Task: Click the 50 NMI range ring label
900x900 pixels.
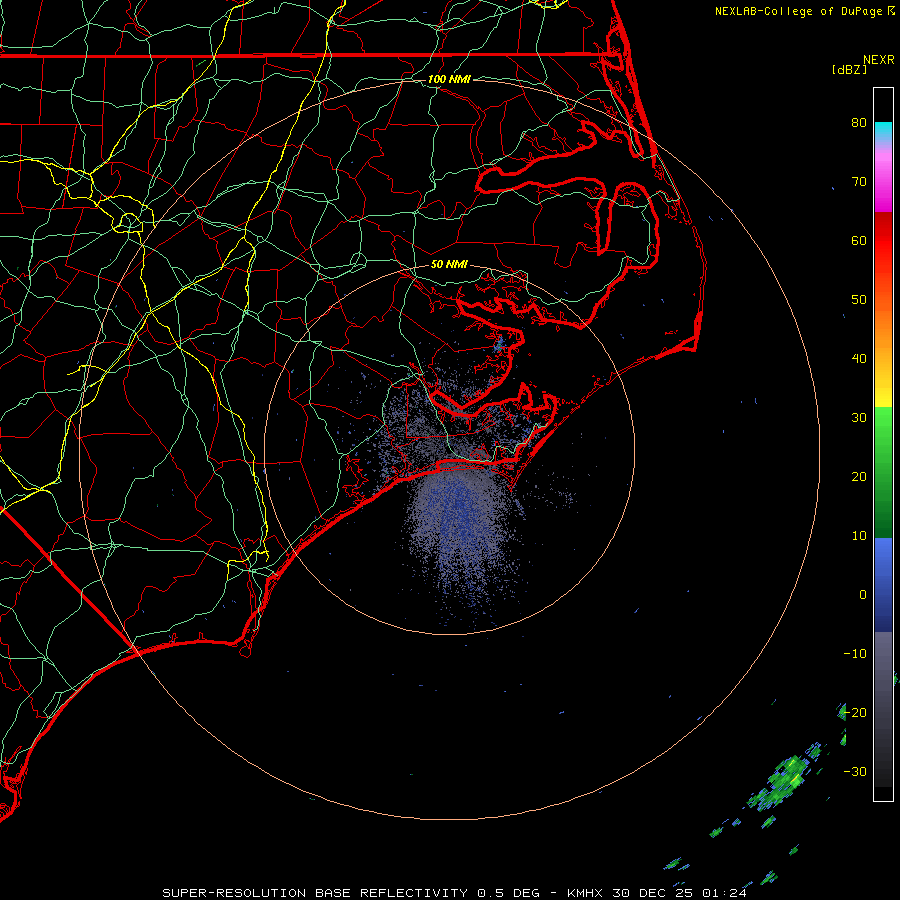Action: [x=449, y=264]
